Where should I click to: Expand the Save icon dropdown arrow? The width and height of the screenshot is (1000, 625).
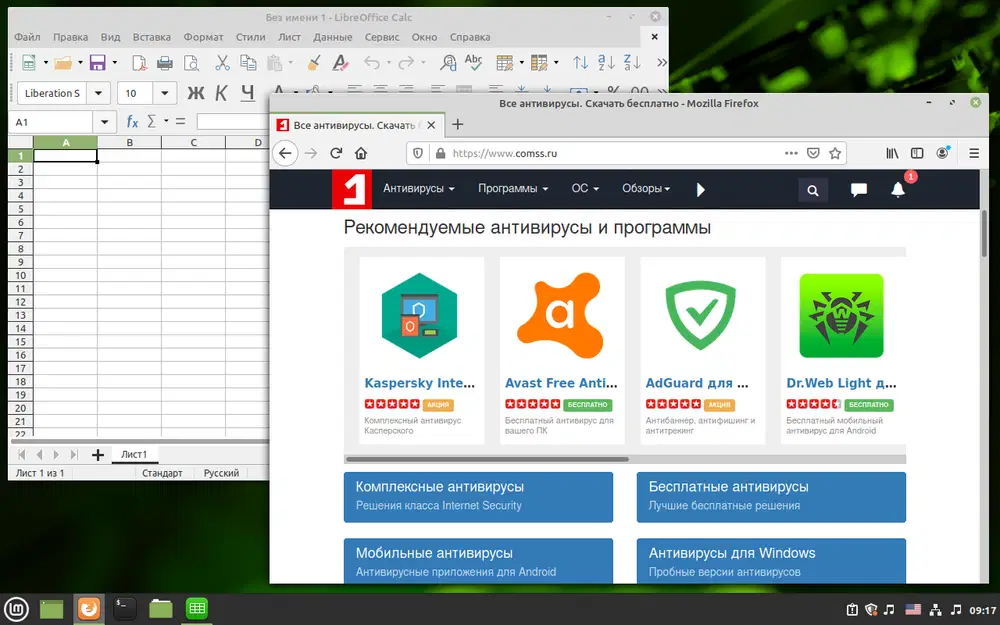coord(115,62)
